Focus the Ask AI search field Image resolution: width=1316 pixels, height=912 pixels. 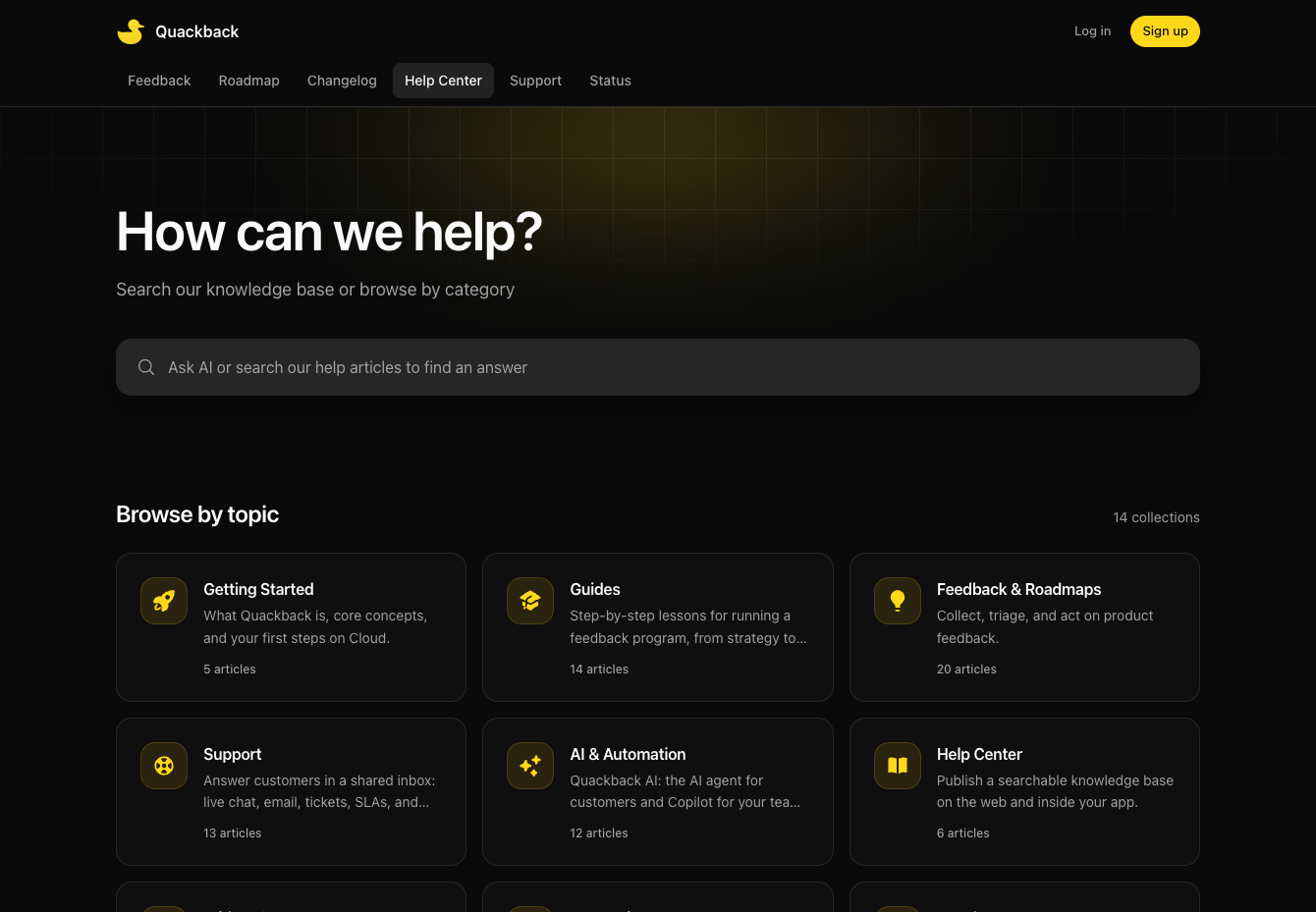[658, 367]
